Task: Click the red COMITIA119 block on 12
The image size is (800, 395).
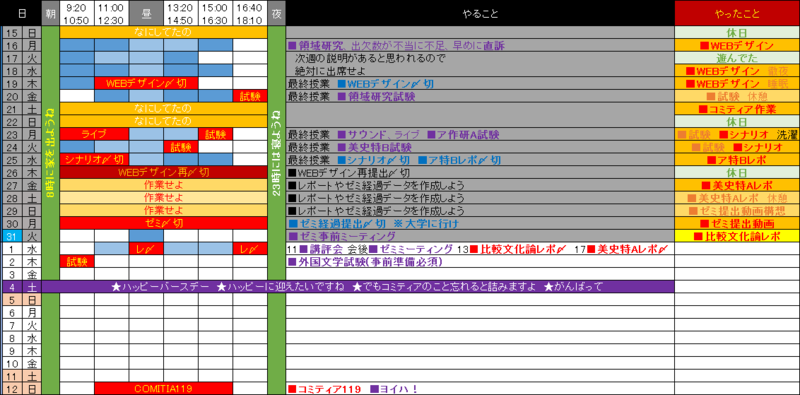Action: (163, 389)
